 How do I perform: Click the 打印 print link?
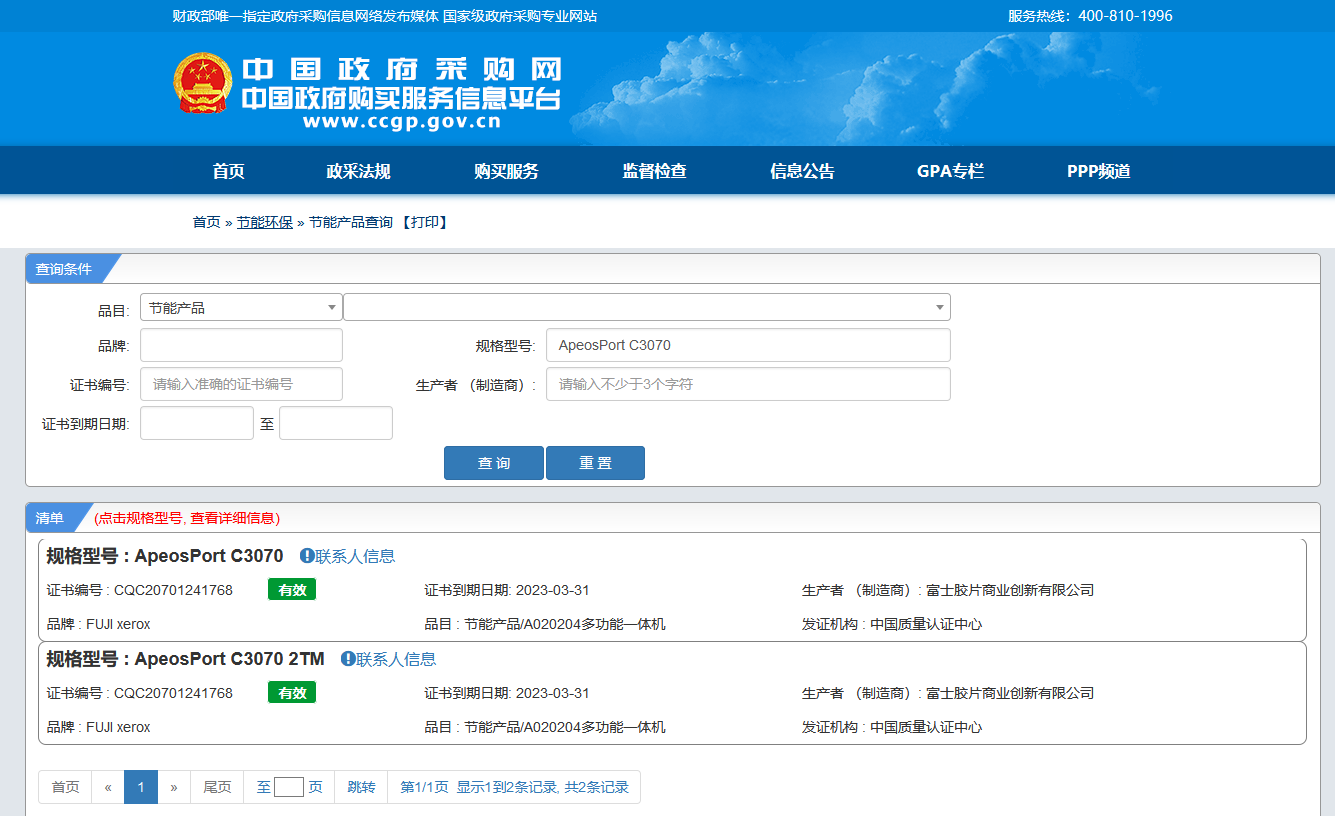(425, 222)
